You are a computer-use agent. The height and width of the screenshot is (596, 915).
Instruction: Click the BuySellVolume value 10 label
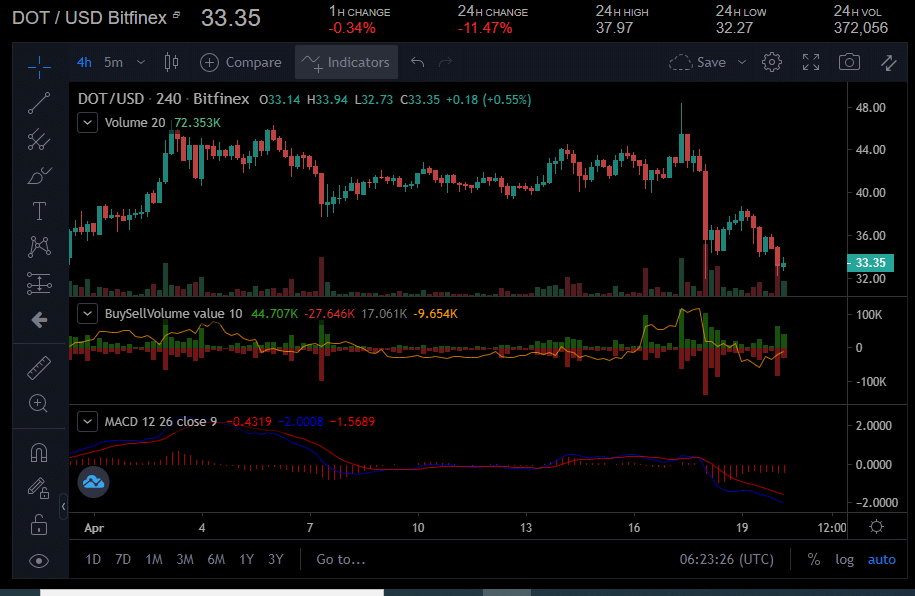[x=173, y=314]
